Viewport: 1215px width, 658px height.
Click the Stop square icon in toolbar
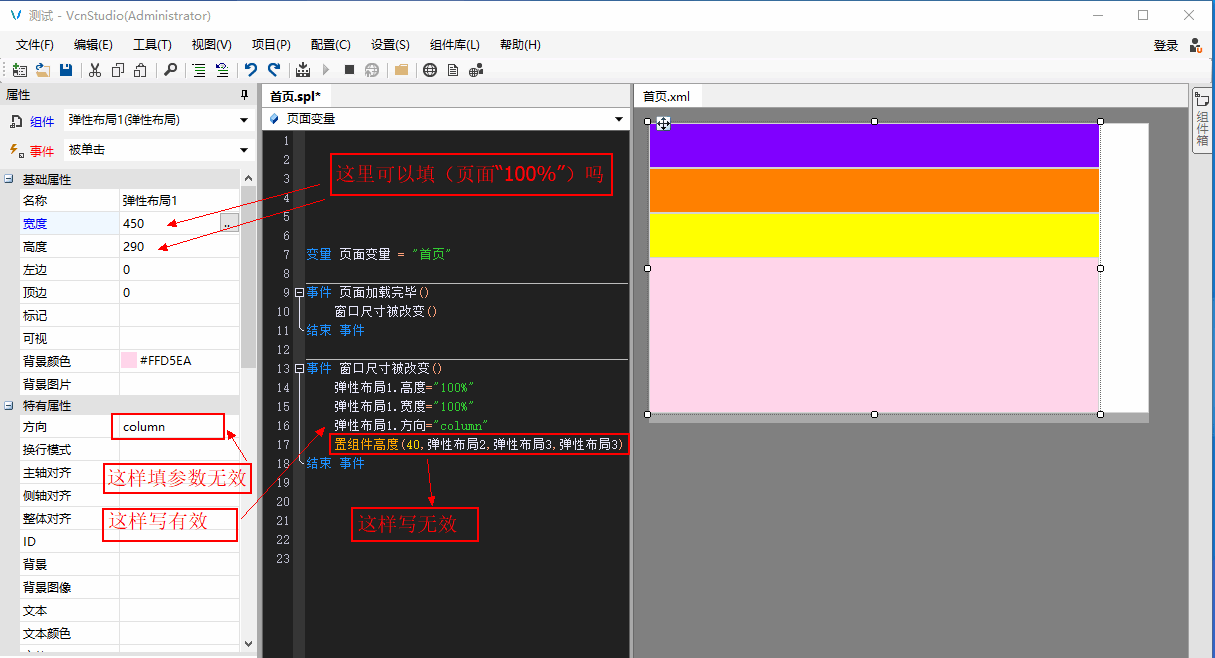(349, 70)
